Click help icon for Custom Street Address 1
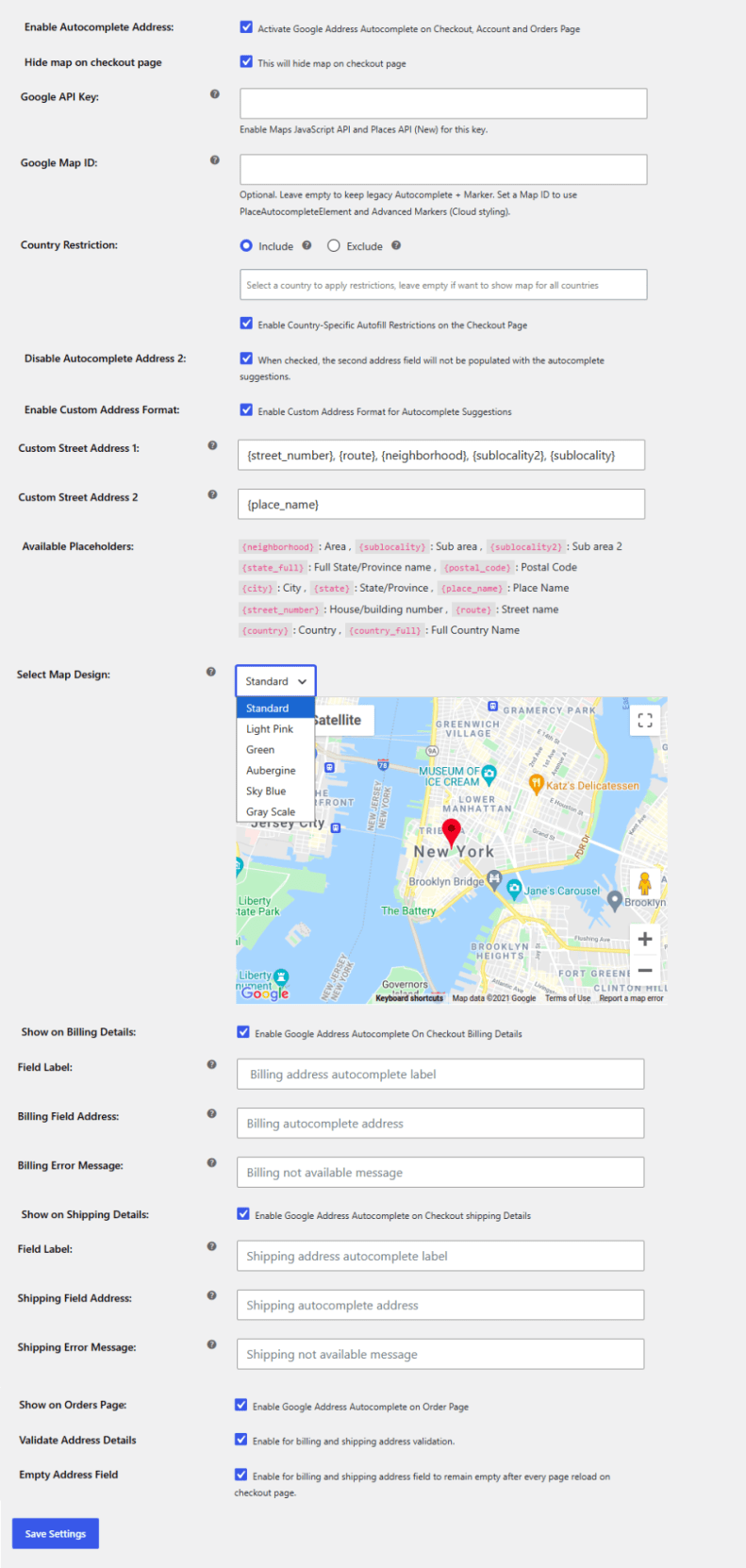Screen dimensions: 746x1568 tap(212, 445)
